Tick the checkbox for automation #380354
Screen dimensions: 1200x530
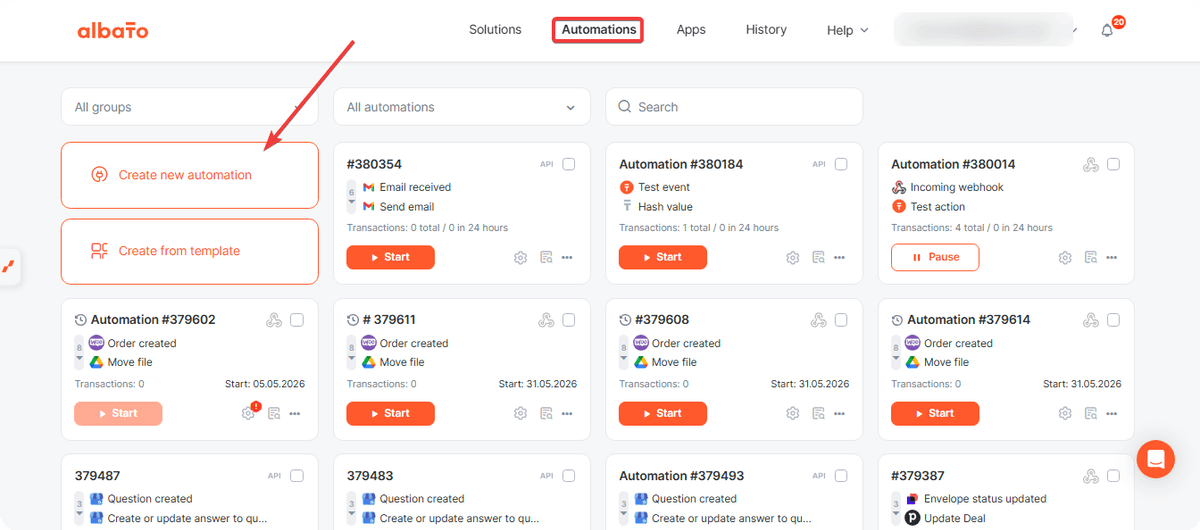point(569,164)
